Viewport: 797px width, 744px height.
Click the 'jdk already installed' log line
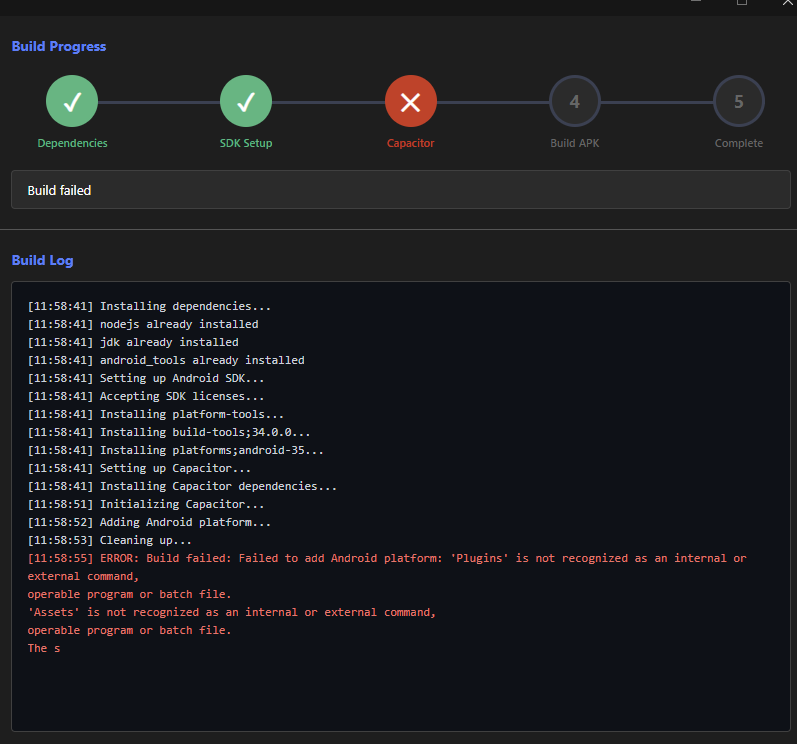pos(133,342)
